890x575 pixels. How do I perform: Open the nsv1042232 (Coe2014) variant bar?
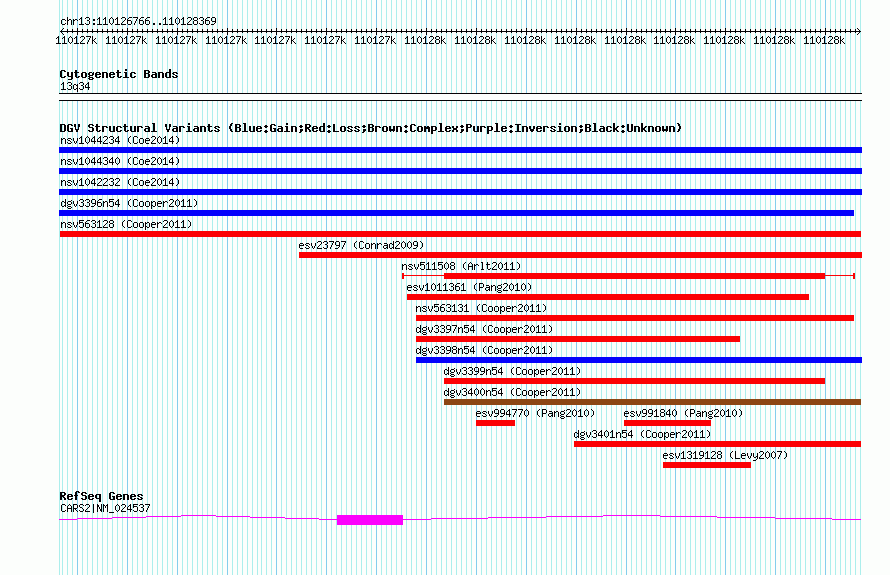point(460,192)
